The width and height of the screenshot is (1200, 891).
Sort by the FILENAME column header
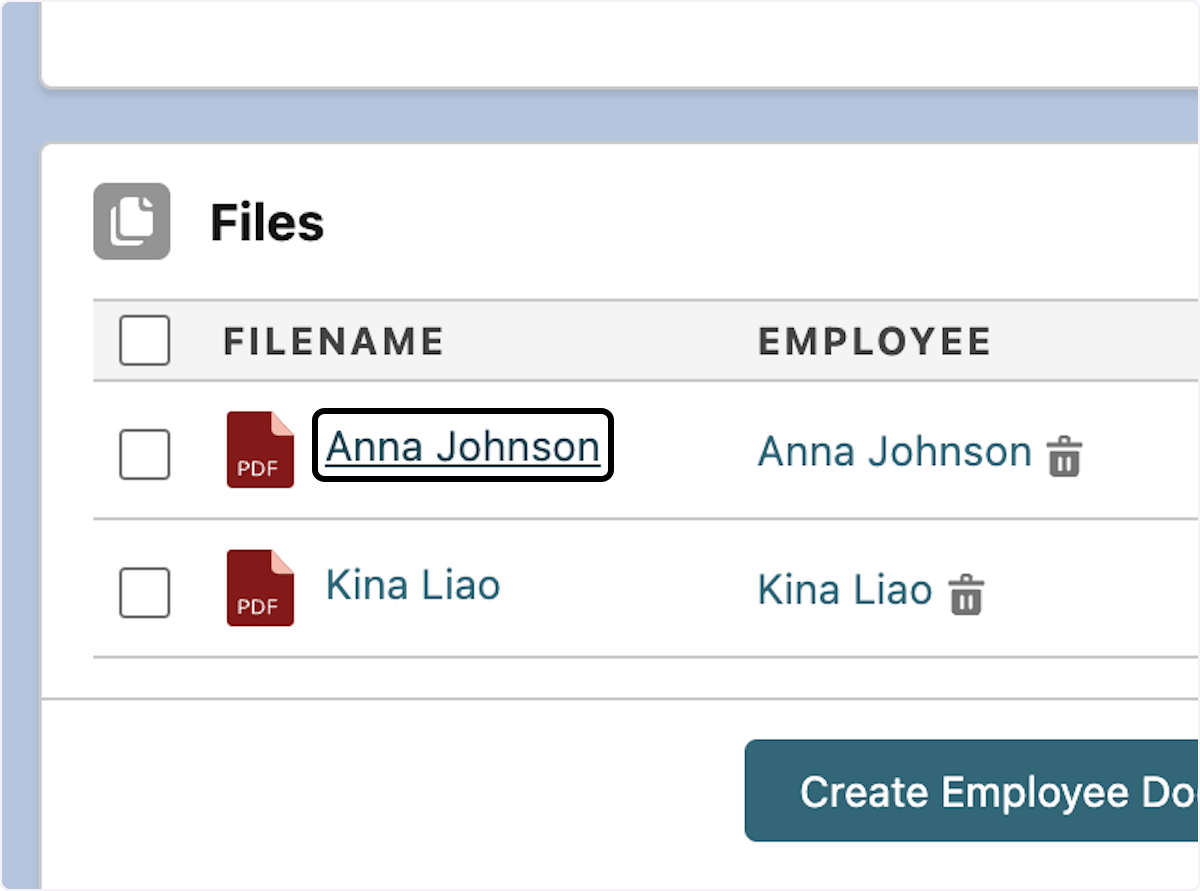click(333, 341)
